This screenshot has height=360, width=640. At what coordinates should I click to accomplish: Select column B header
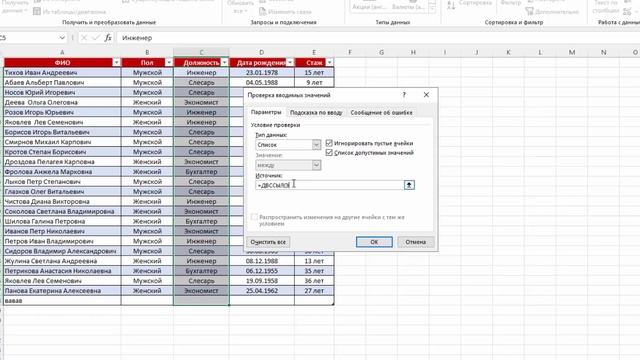pyautogui.click(x=147, y=52)
